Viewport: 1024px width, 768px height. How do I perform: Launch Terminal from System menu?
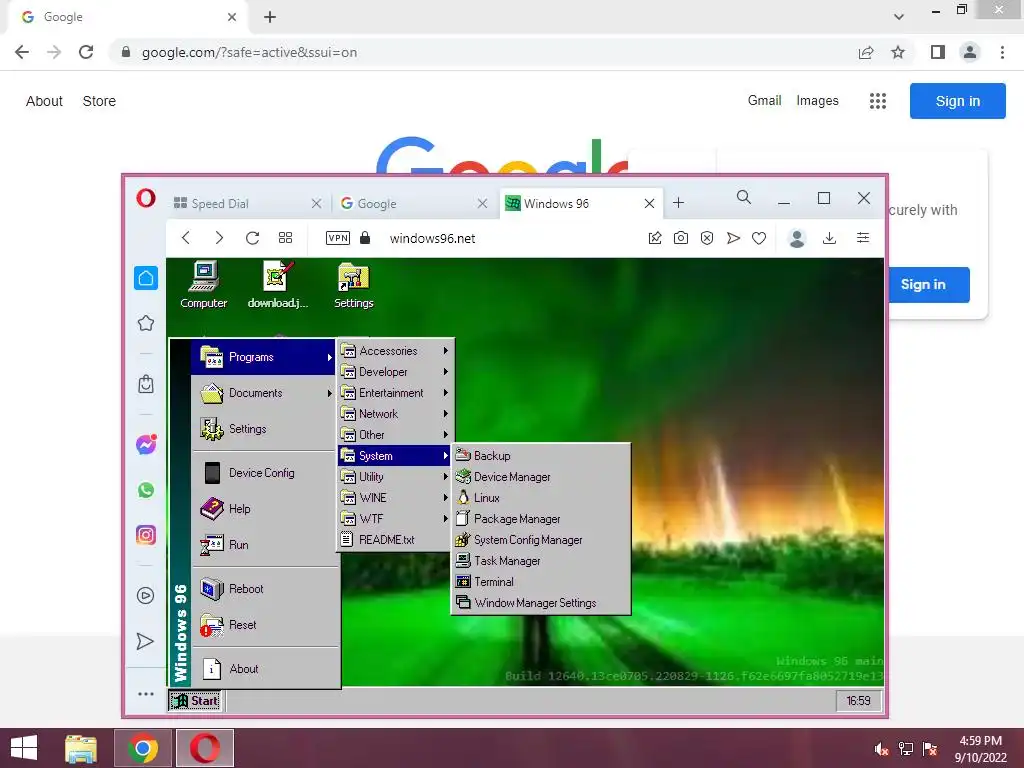(x=541, y=581)
